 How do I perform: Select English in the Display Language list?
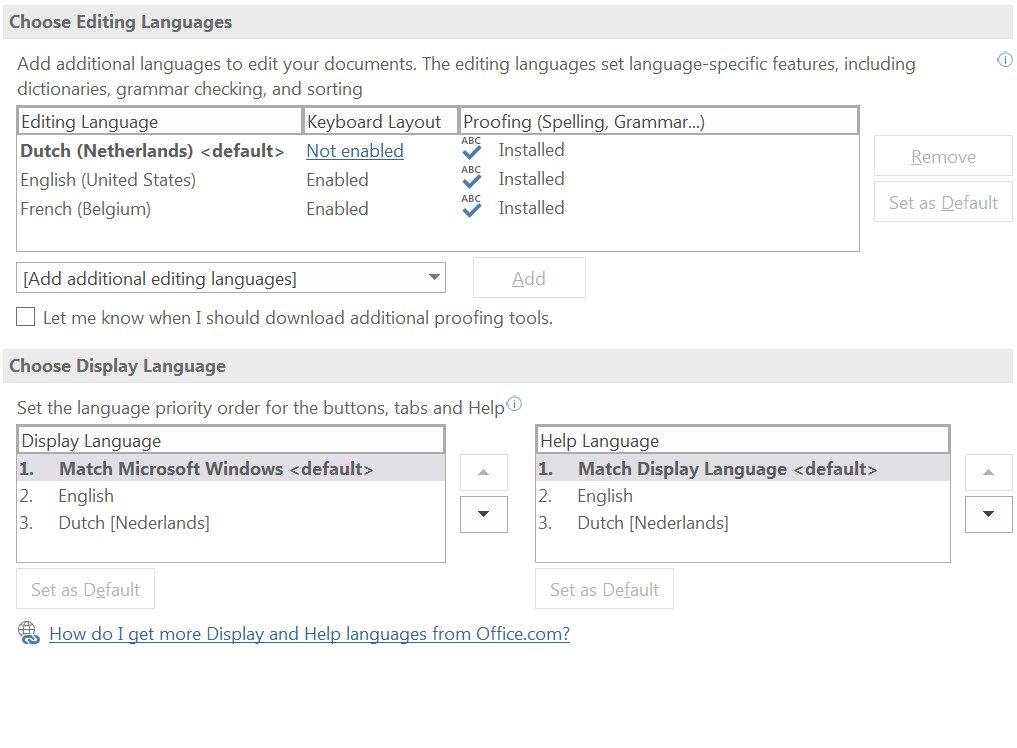86,496
